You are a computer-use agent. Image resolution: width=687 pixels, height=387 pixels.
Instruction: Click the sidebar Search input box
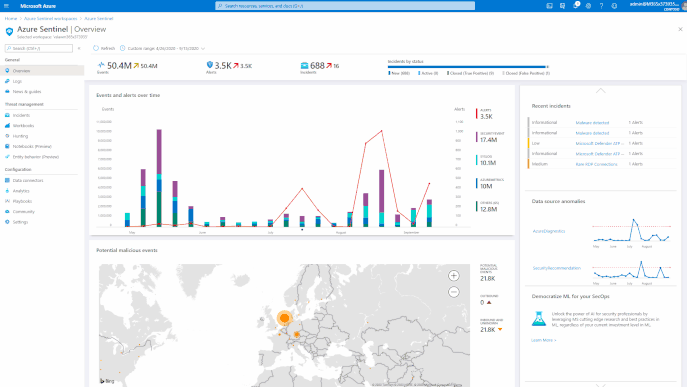coord(39,48)
